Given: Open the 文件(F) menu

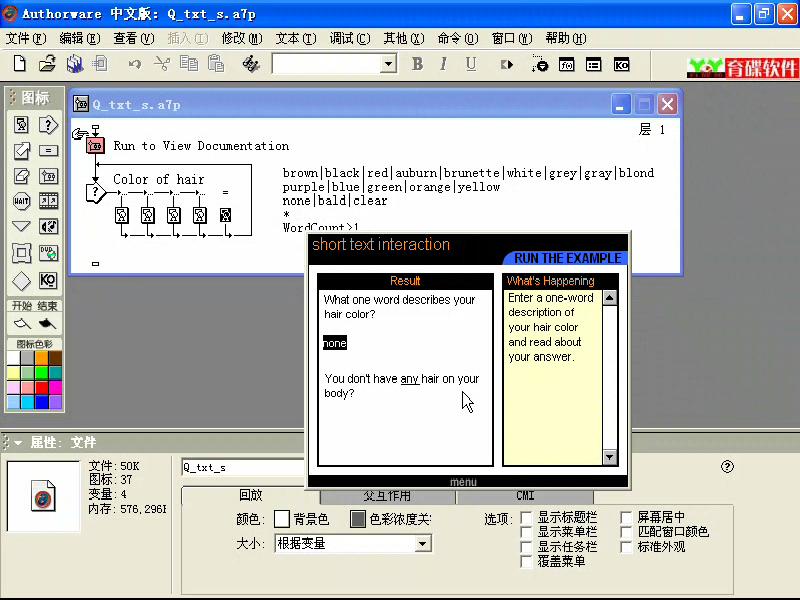Looking at the screenshot, I should click(26, 38).
